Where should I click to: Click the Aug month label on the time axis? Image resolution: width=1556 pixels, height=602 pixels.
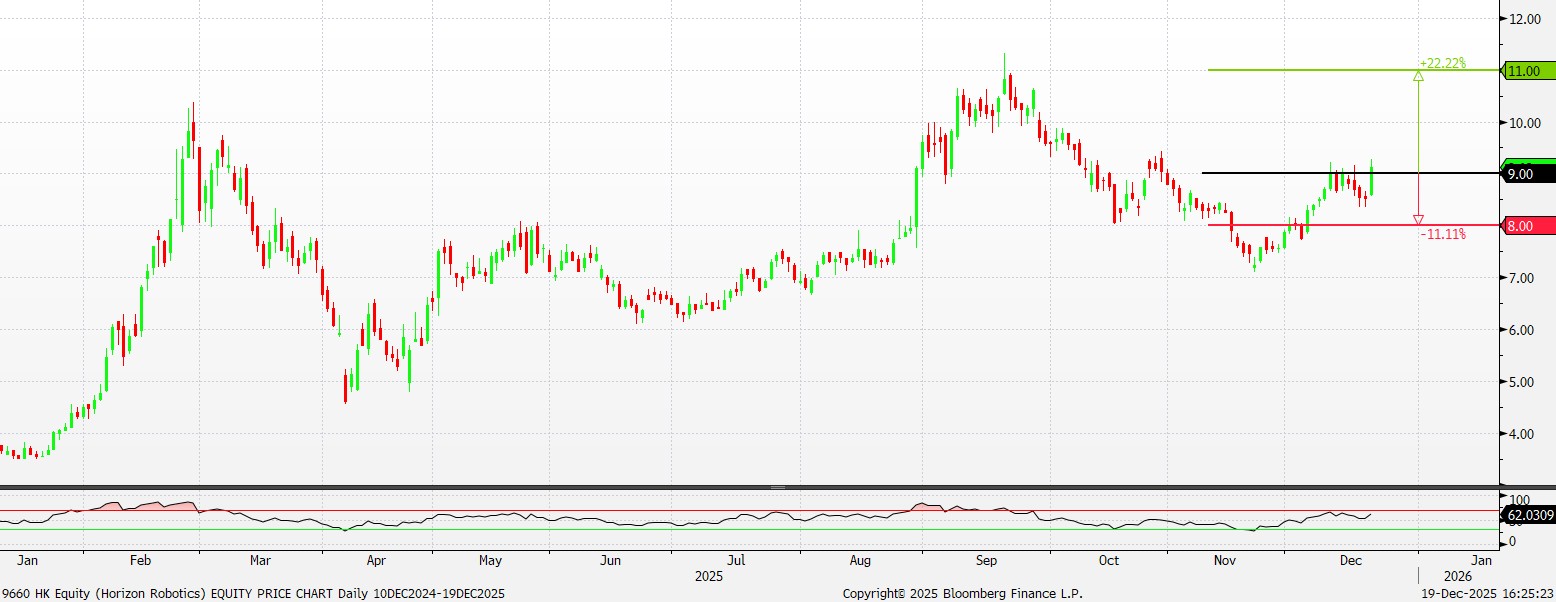(x=862, y=561)
